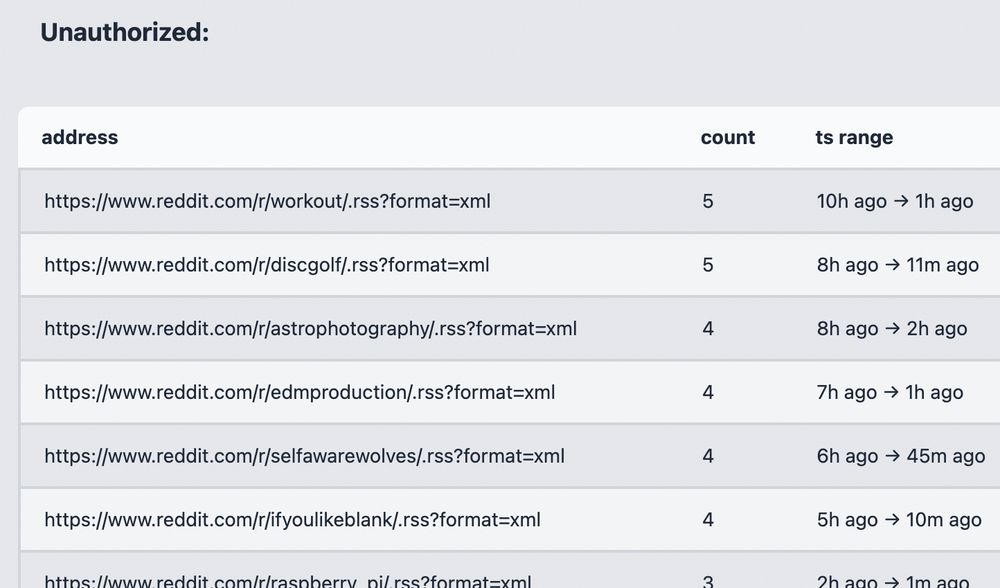Click the count value in the ifyoulikeblank row
Image resolution: width=1000 pixels, height=588 pixels.
(x=708, y=520)
